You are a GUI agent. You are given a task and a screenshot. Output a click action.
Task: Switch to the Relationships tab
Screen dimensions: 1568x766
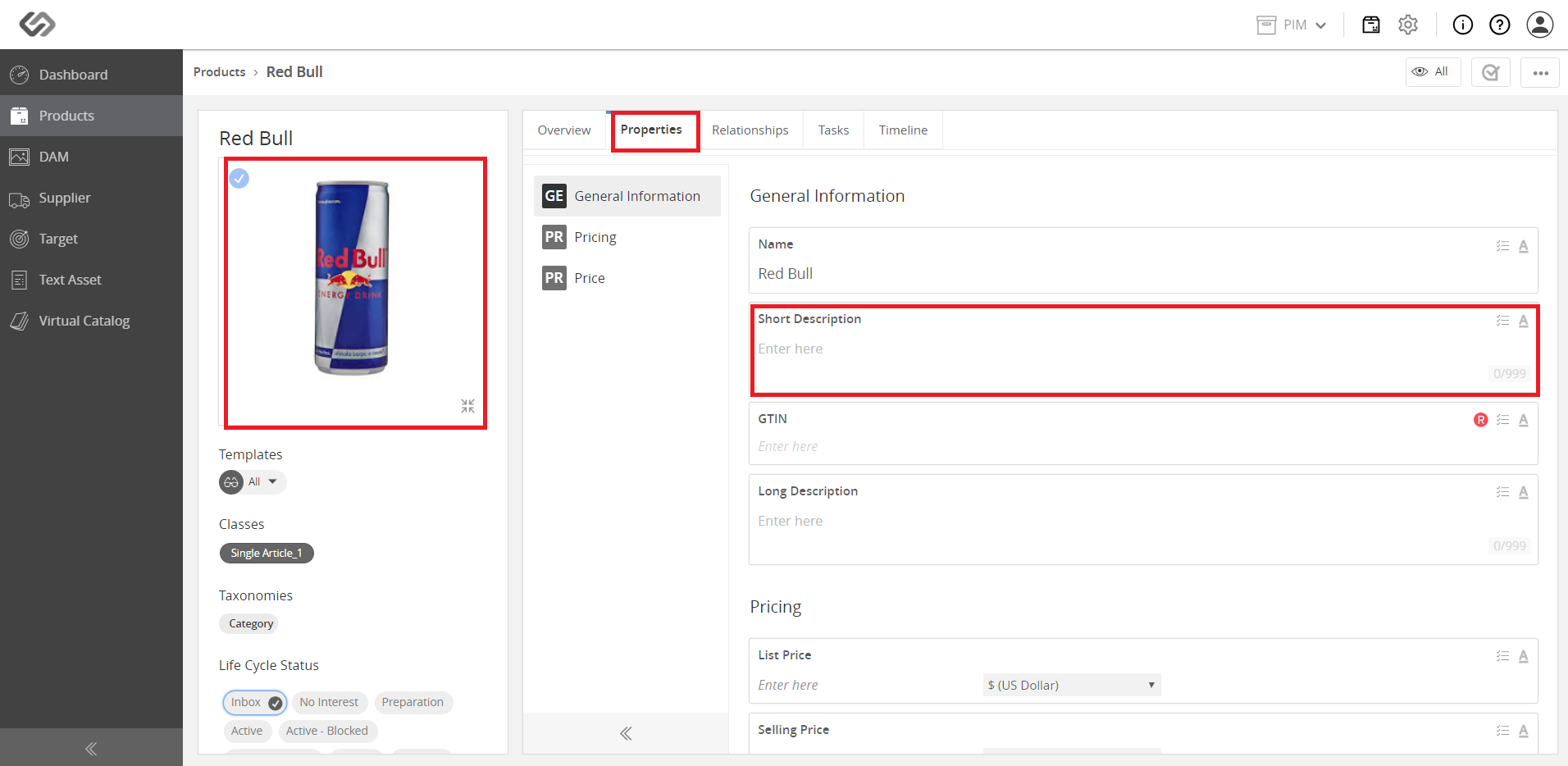[750, 130]
